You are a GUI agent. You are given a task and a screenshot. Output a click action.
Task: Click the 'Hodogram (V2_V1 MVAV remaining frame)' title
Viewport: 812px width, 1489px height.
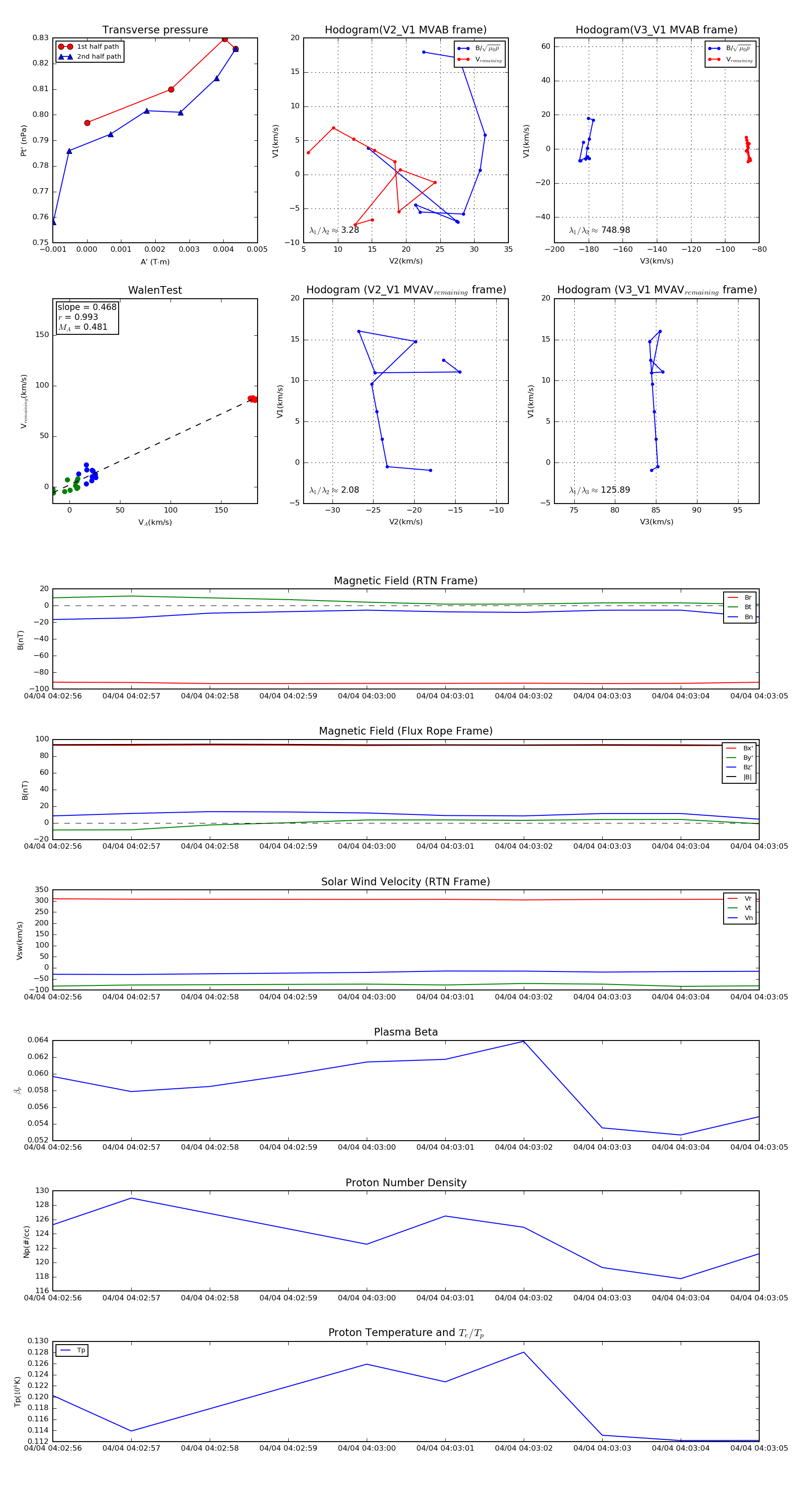coord(406,290)
